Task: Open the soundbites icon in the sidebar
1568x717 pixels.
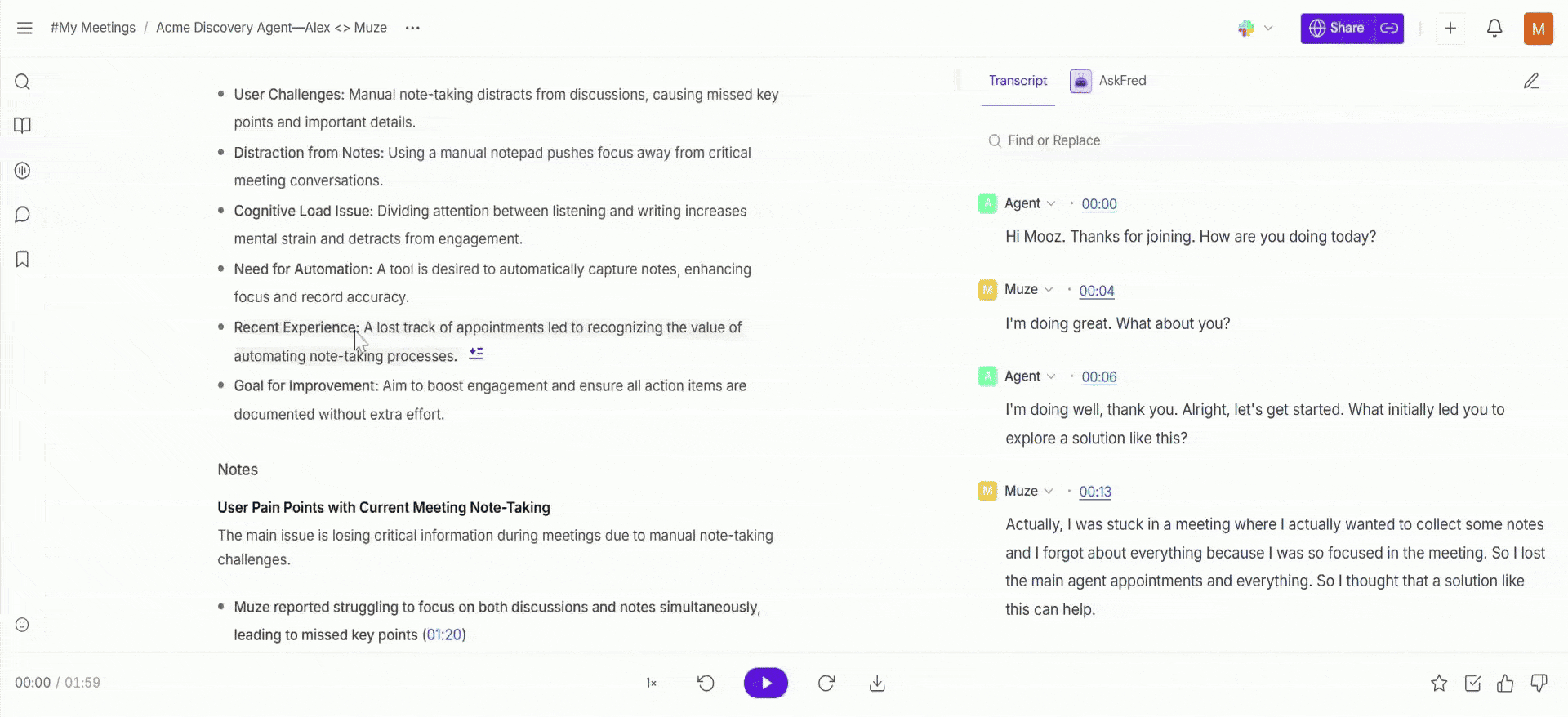Action: (x=23, y=171)
